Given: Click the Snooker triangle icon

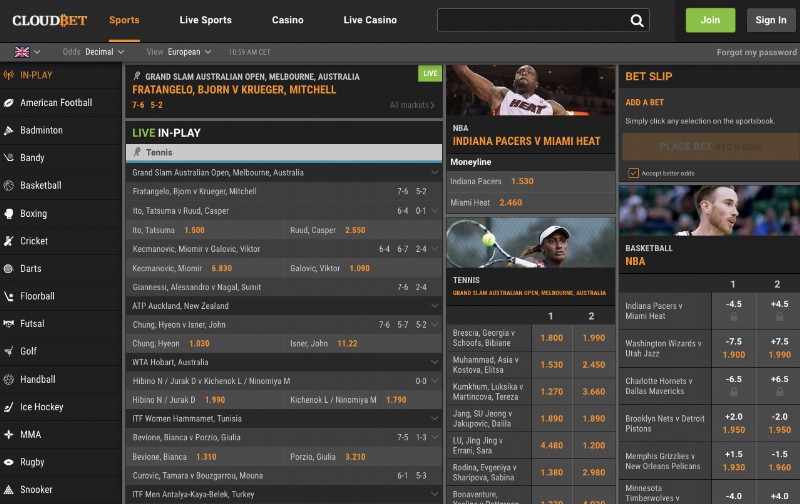Looking at the screenshot, I should point(9,489).
